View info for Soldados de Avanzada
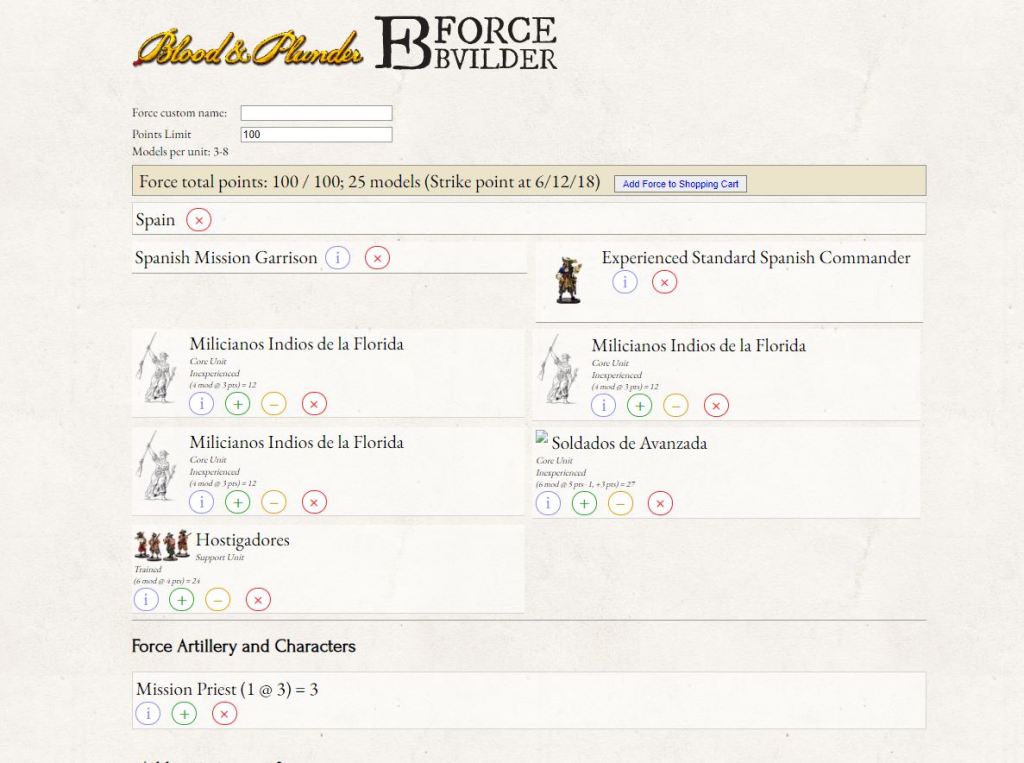 click(x=548, y=503)
